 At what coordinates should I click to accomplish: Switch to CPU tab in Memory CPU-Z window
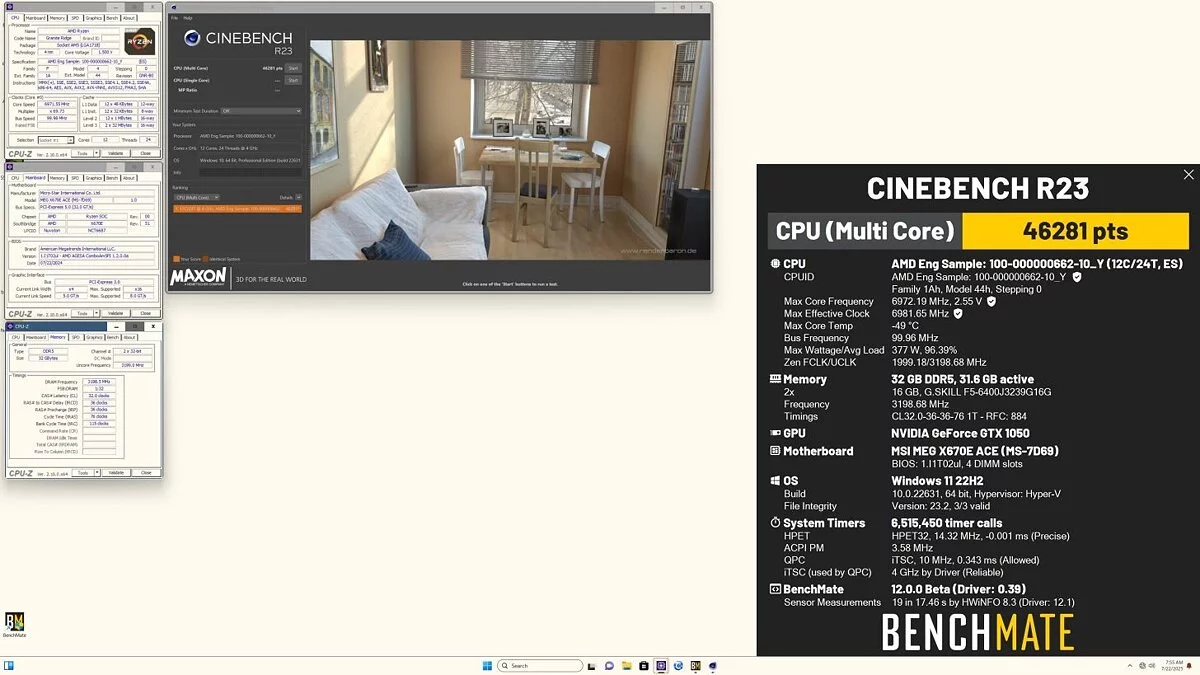15,337
